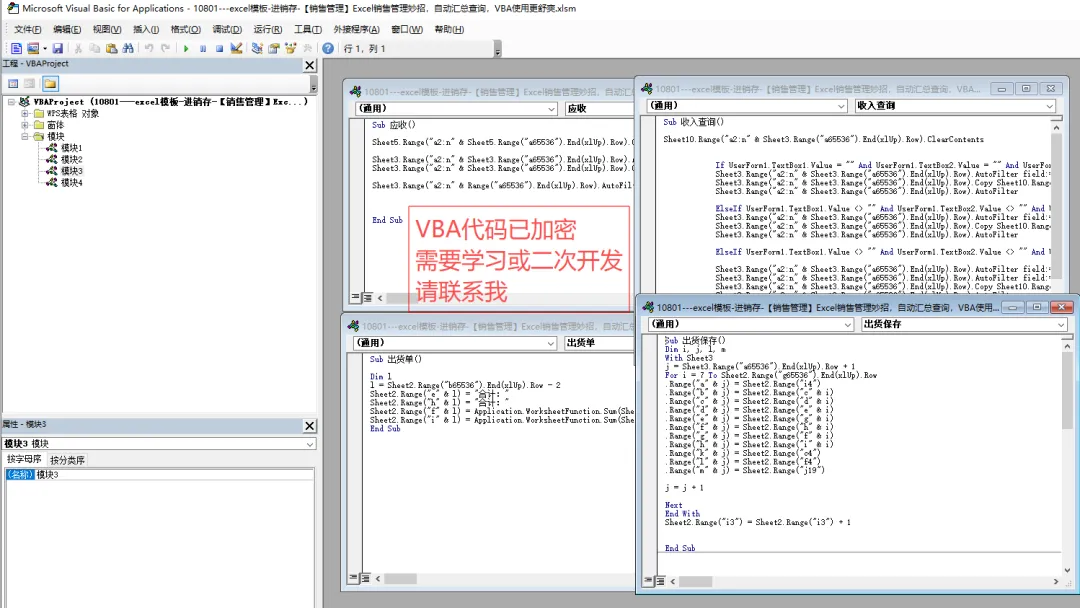Select 模块3 in project tree
Viewport: 1080px width, 608px height.
pyautogui.click(x=71, y=171)
